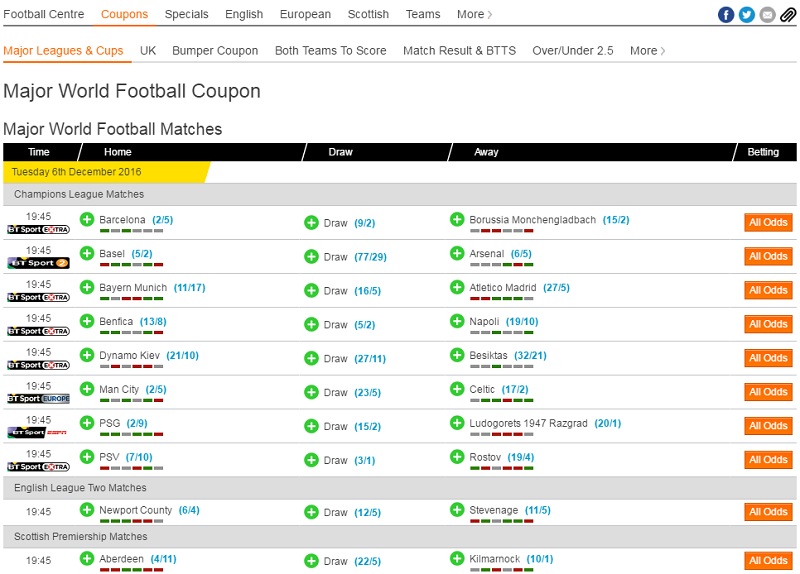Viewport: 800px width, 574px height.
Task: Open Football Centre tab
Action: tap(44, 14)
